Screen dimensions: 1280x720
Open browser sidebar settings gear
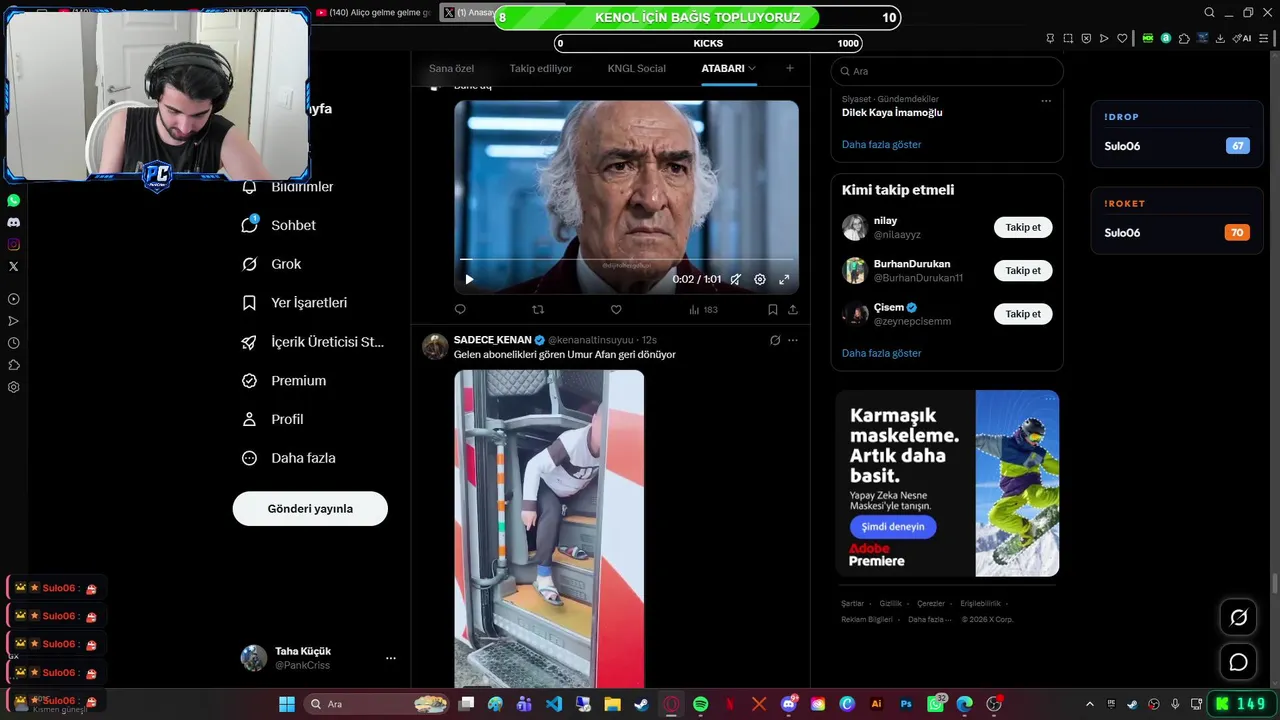tap(13, 387)
